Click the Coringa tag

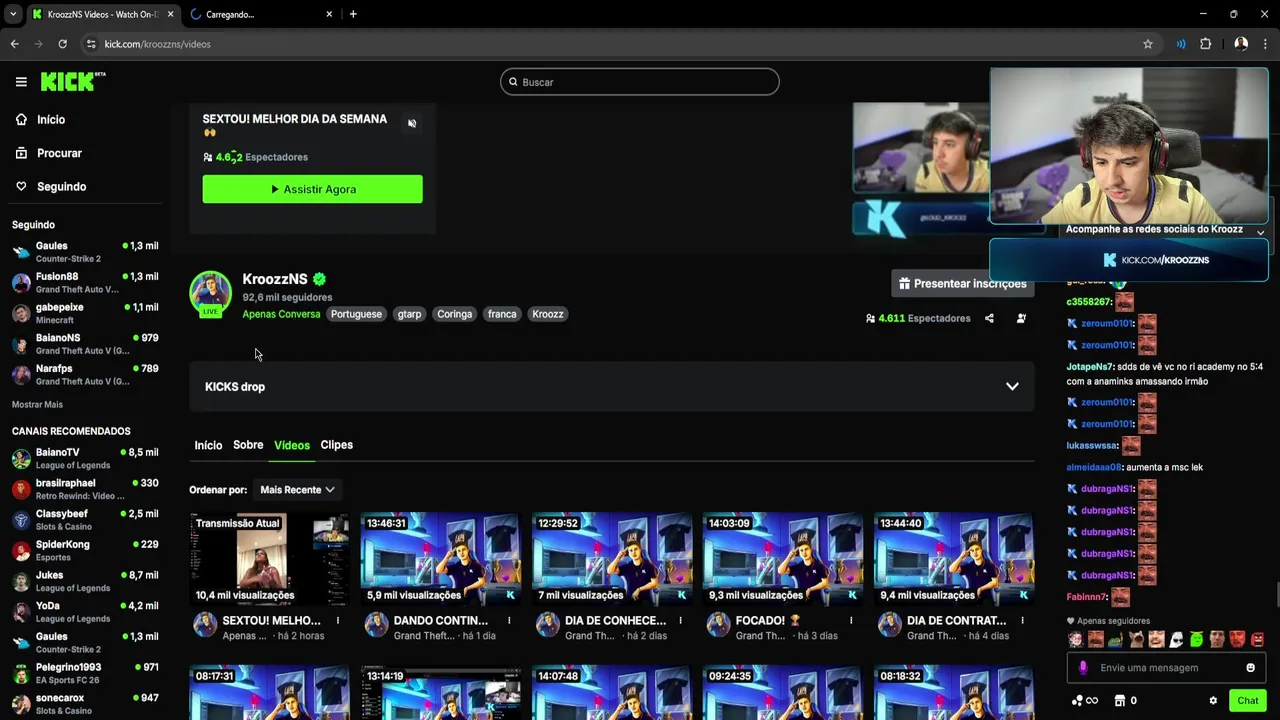click(x=454, y=314)
